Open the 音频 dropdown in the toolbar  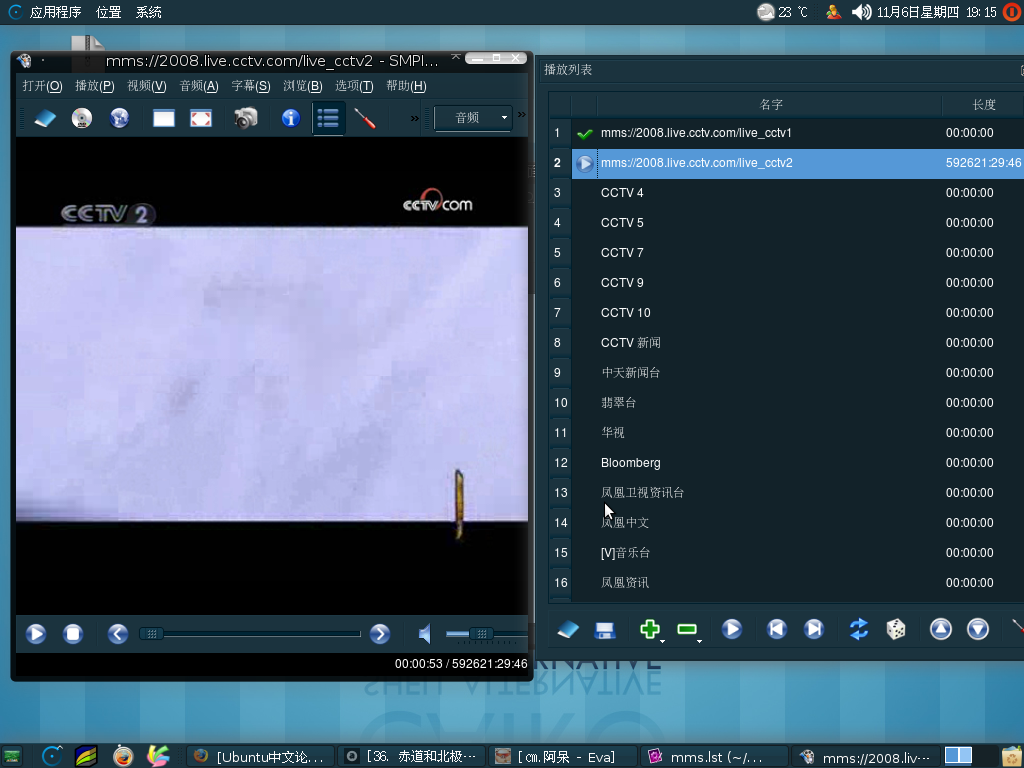point(473,118)
